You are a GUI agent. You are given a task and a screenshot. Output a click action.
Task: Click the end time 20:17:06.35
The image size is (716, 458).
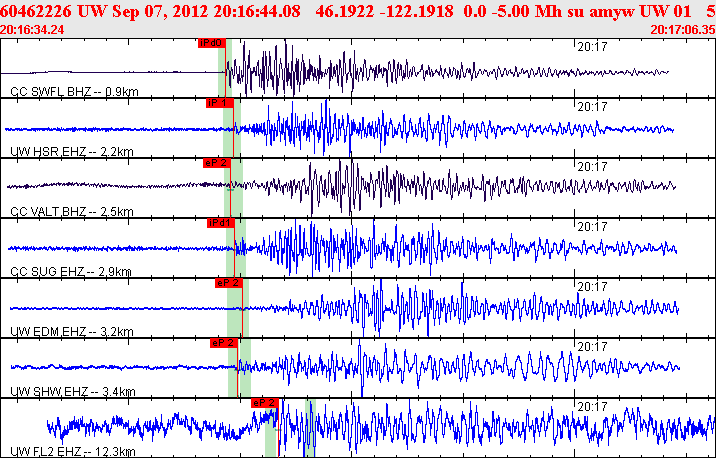point(683,30)
